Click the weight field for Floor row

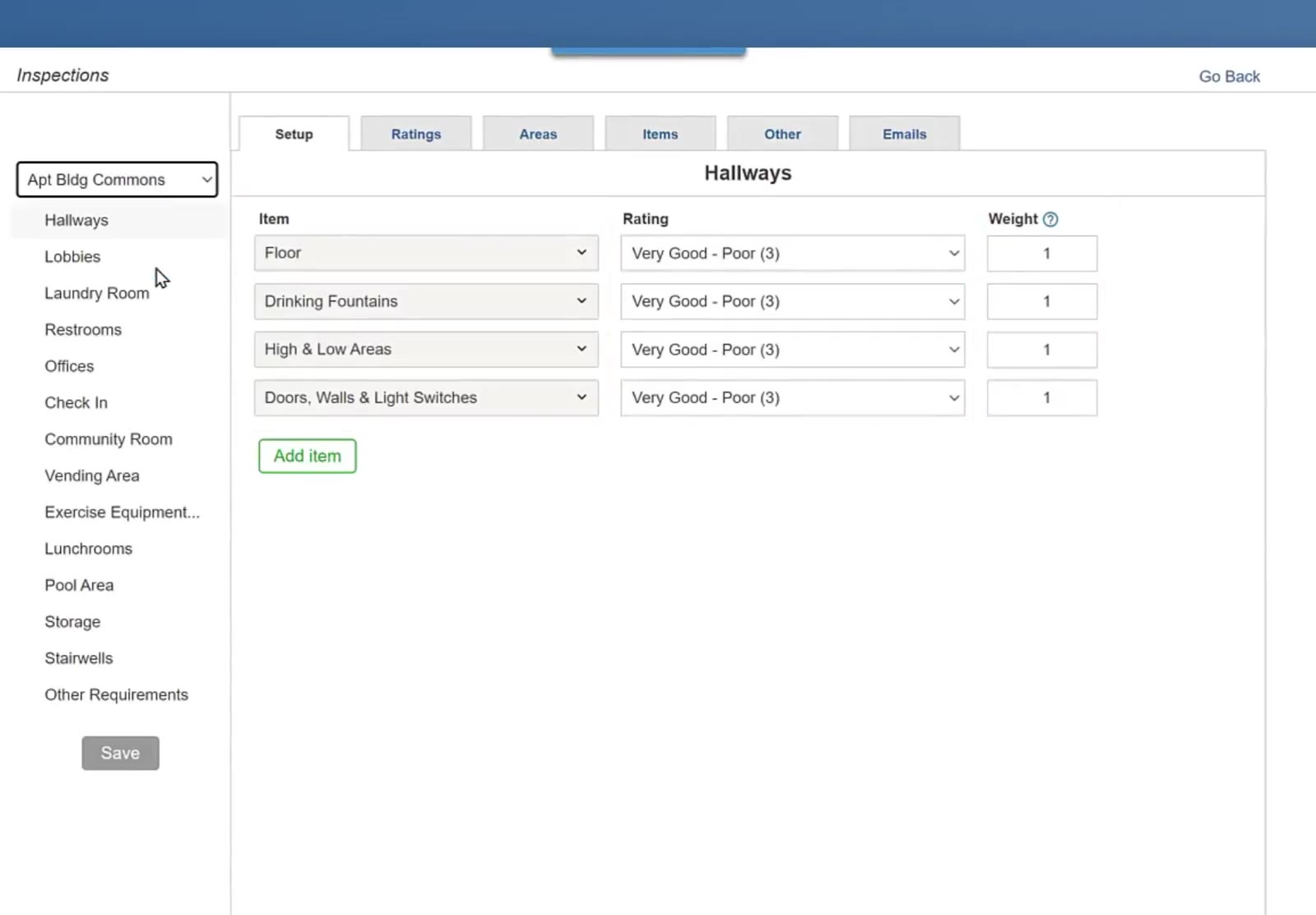1042,253
